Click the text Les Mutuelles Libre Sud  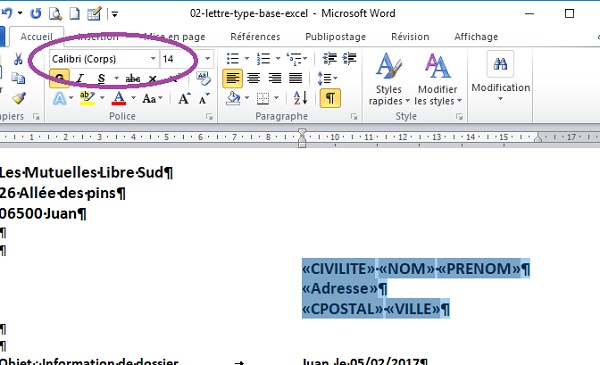pyautogui.click(x=82, y=173)
